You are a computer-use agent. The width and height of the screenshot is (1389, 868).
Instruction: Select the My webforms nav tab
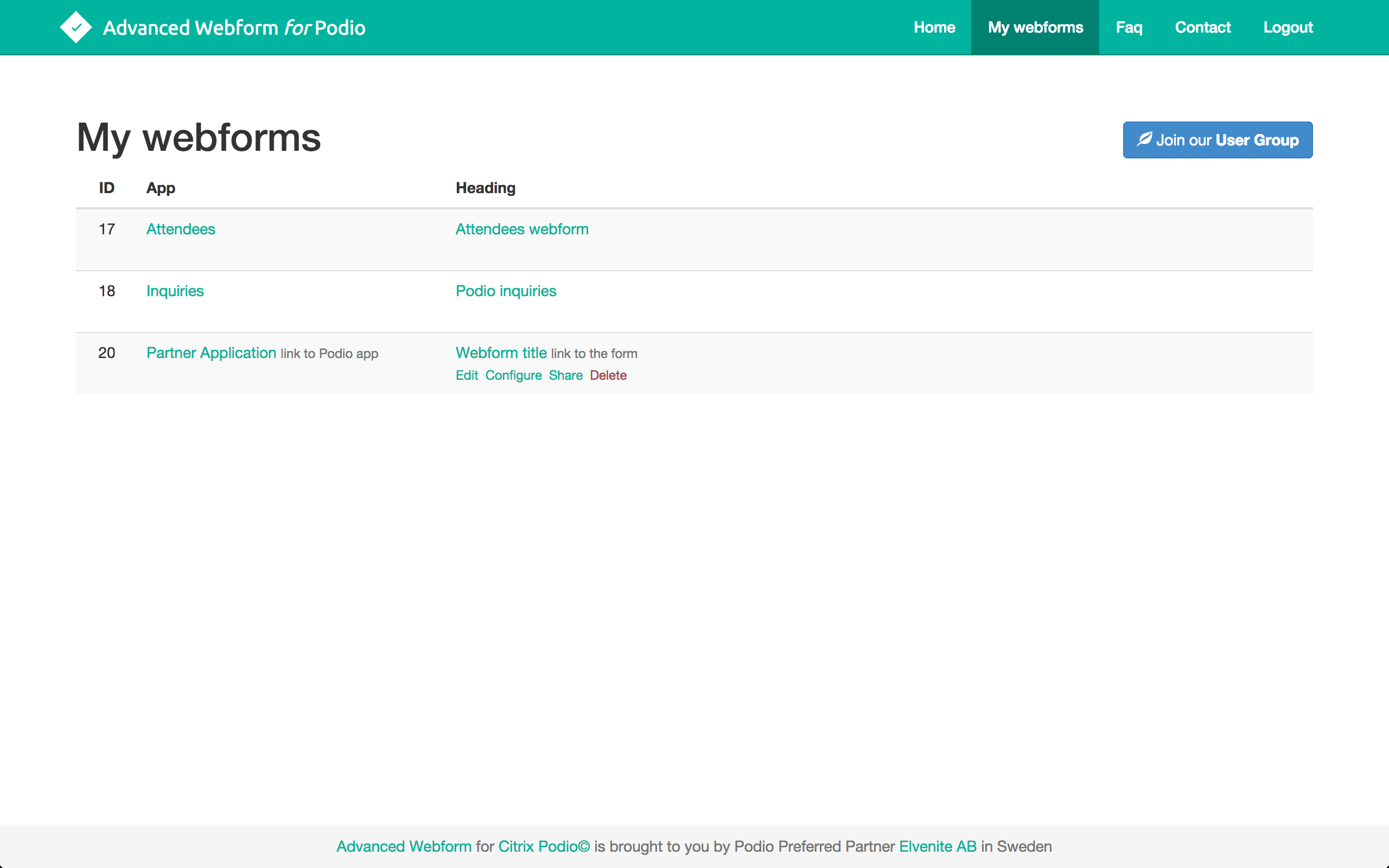[x=1035, y=27]
